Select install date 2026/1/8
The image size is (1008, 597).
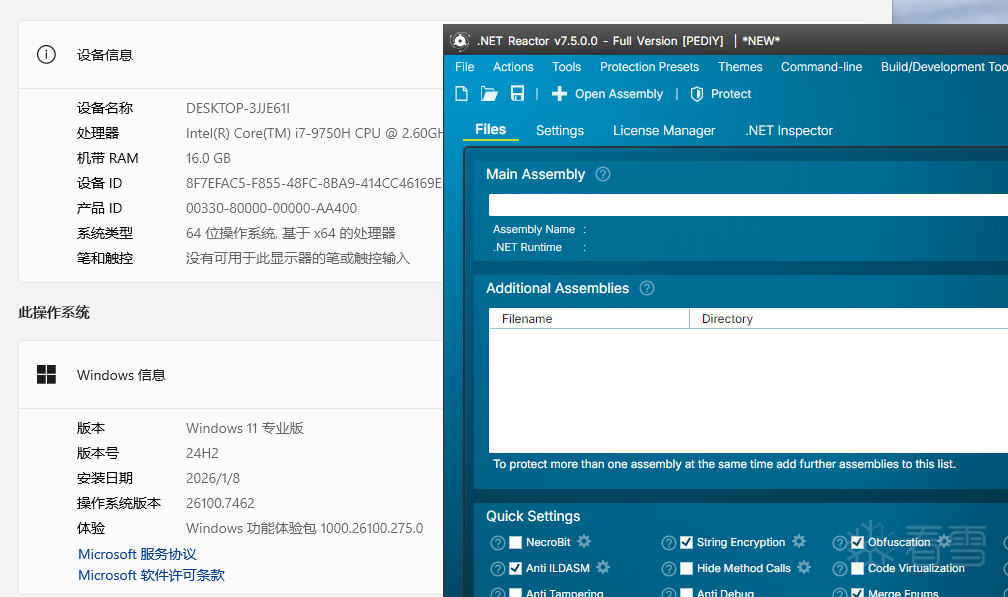coord(213,478)
